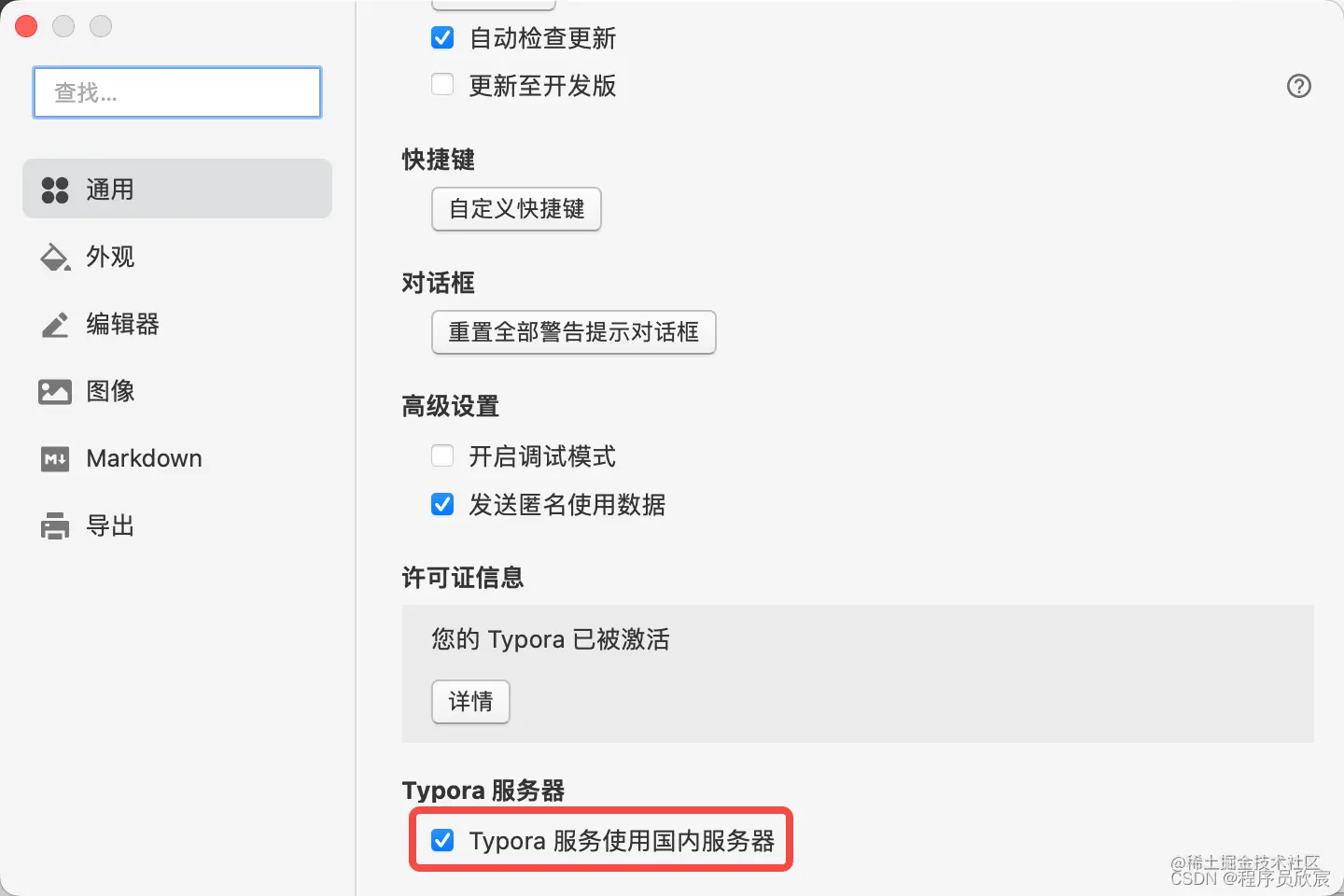Click the 通用 grid icon next to its label
This screenshot has height=896, width=1344.
54,189
